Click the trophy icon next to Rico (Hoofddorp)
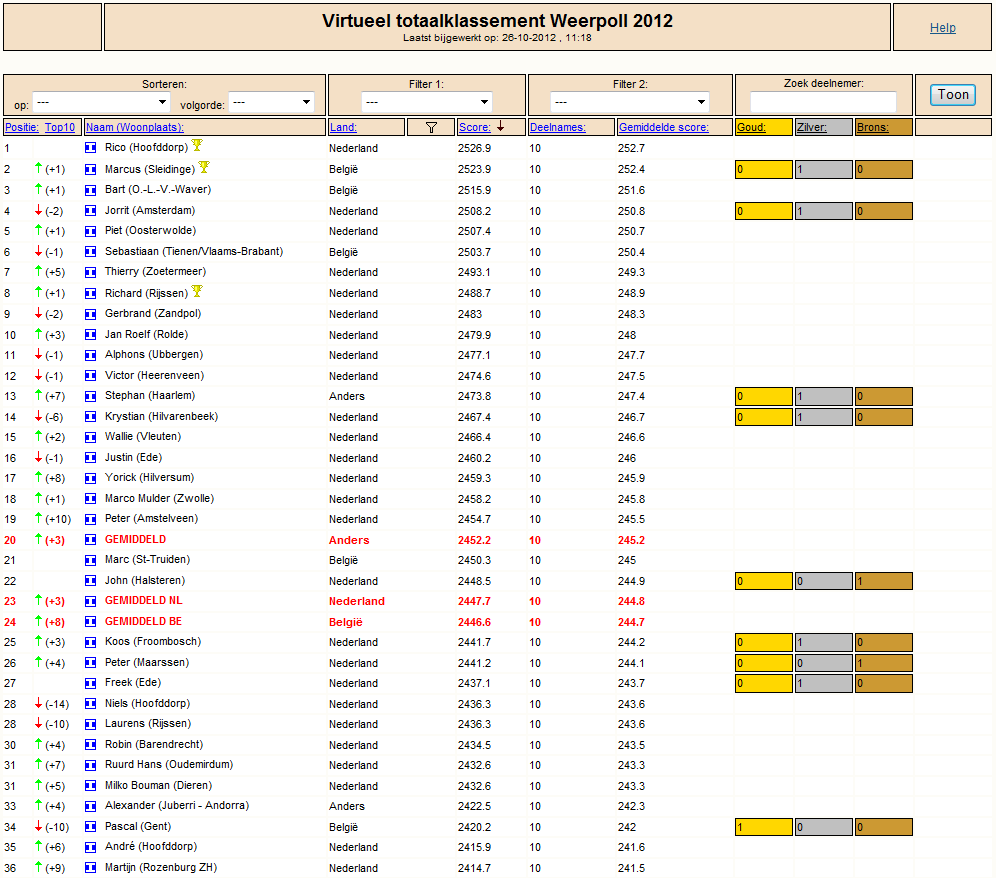996x878 pixels. [x=197, y=145]
